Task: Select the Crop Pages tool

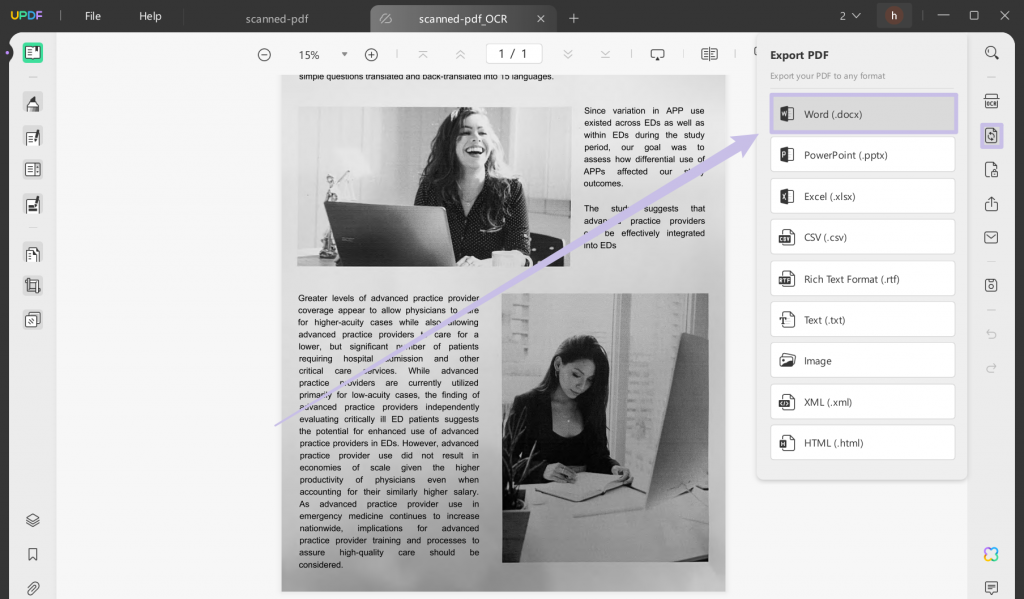Action: [33, 285]
